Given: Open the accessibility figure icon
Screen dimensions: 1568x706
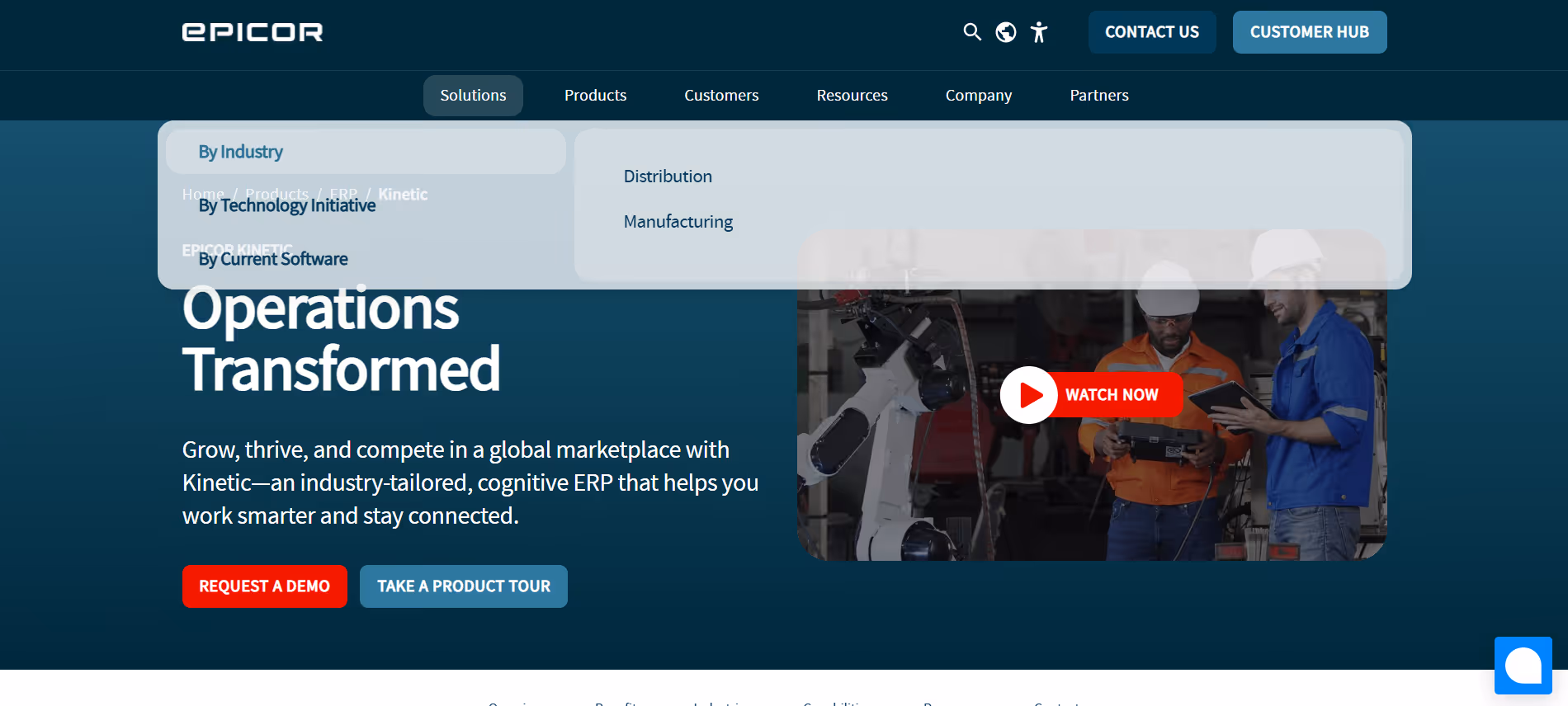Looking at the screenshot, I should coord(1039,32).
